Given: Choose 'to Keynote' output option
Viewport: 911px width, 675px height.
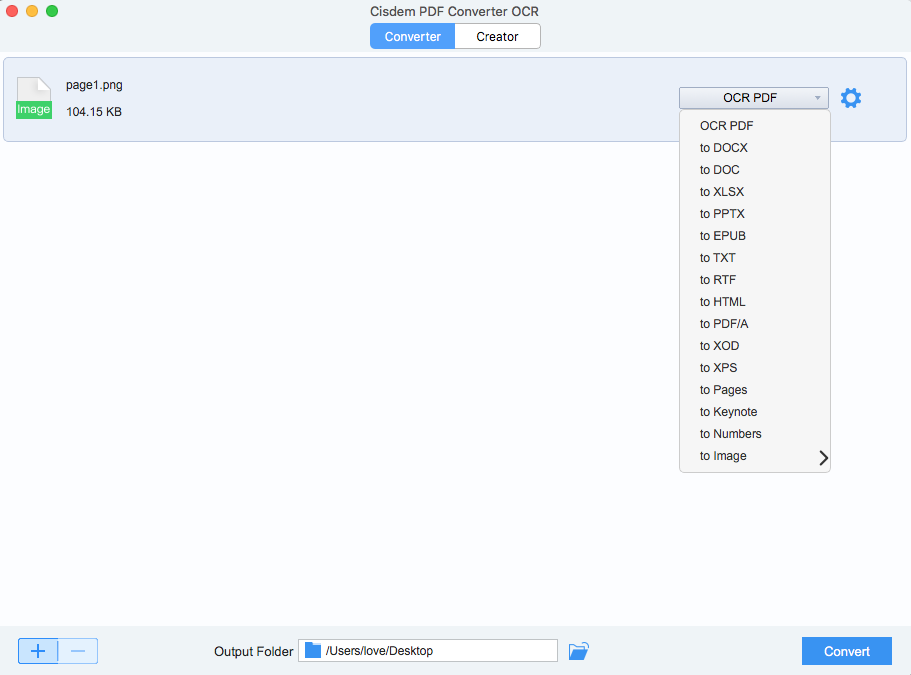Looking at the screenshot, I should tap(729, 412).
